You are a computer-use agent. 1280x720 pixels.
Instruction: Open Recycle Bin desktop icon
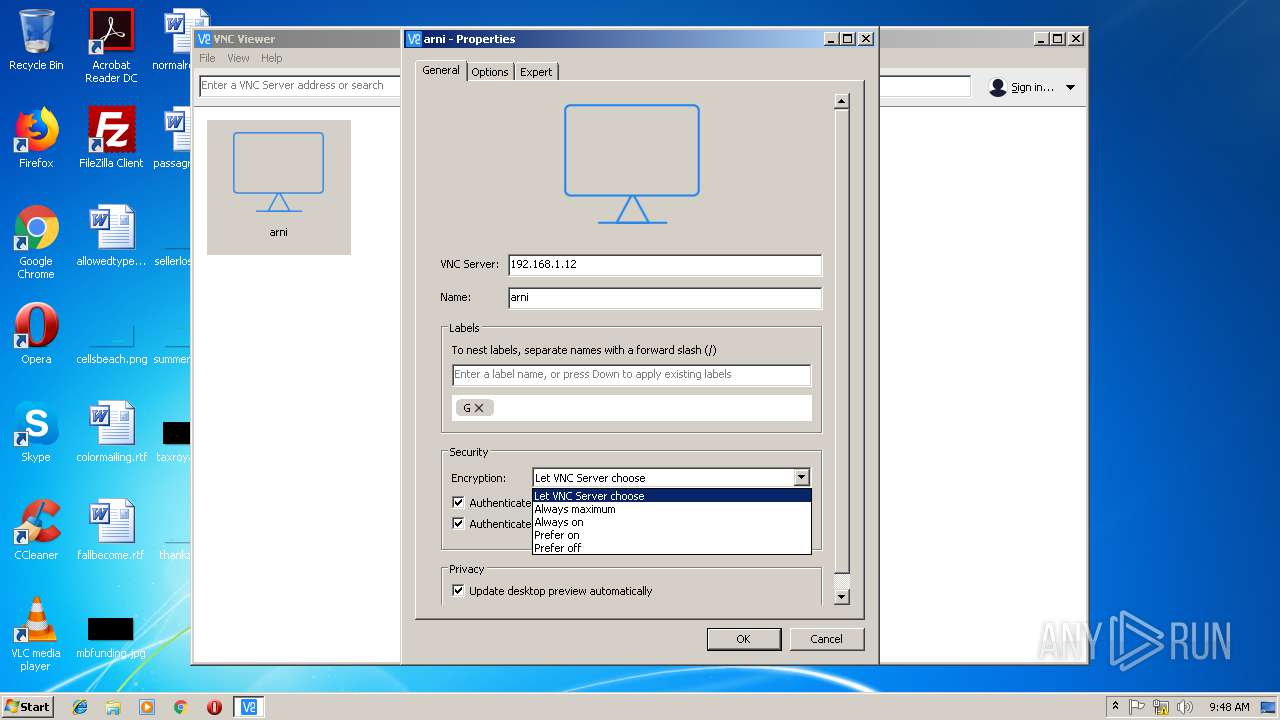tap(36, 40)
